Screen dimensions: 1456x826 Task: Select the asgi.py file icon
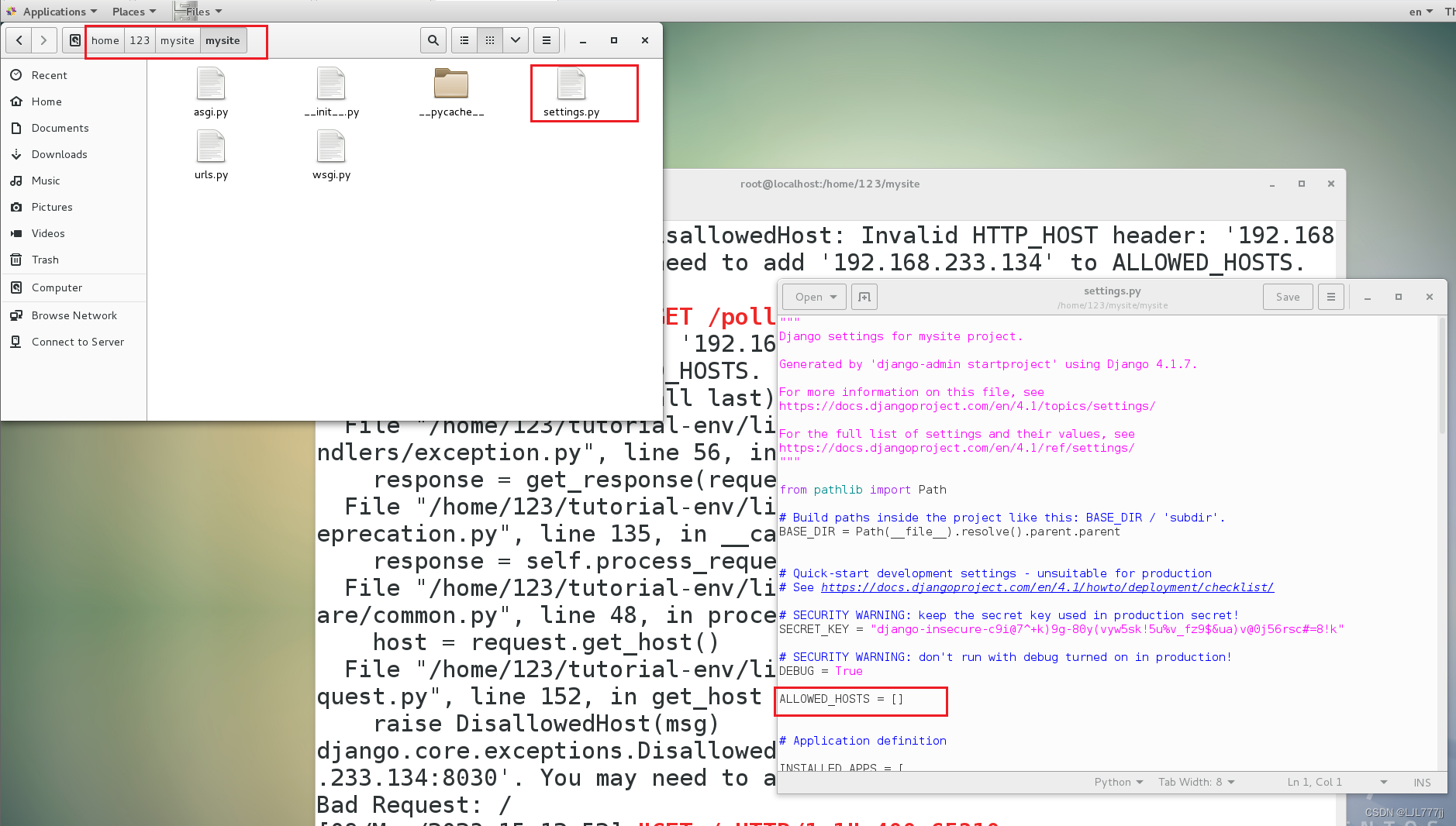(210, 85)
